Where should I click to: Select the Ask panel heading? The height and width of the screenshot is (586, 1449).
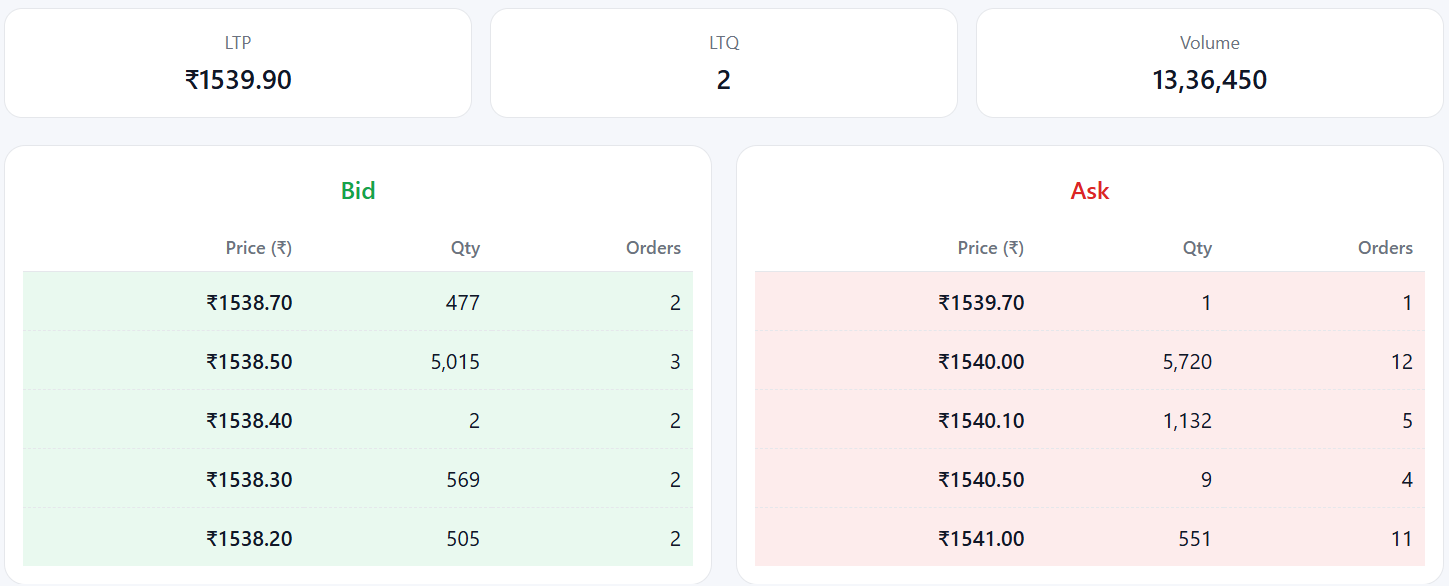1090,190
